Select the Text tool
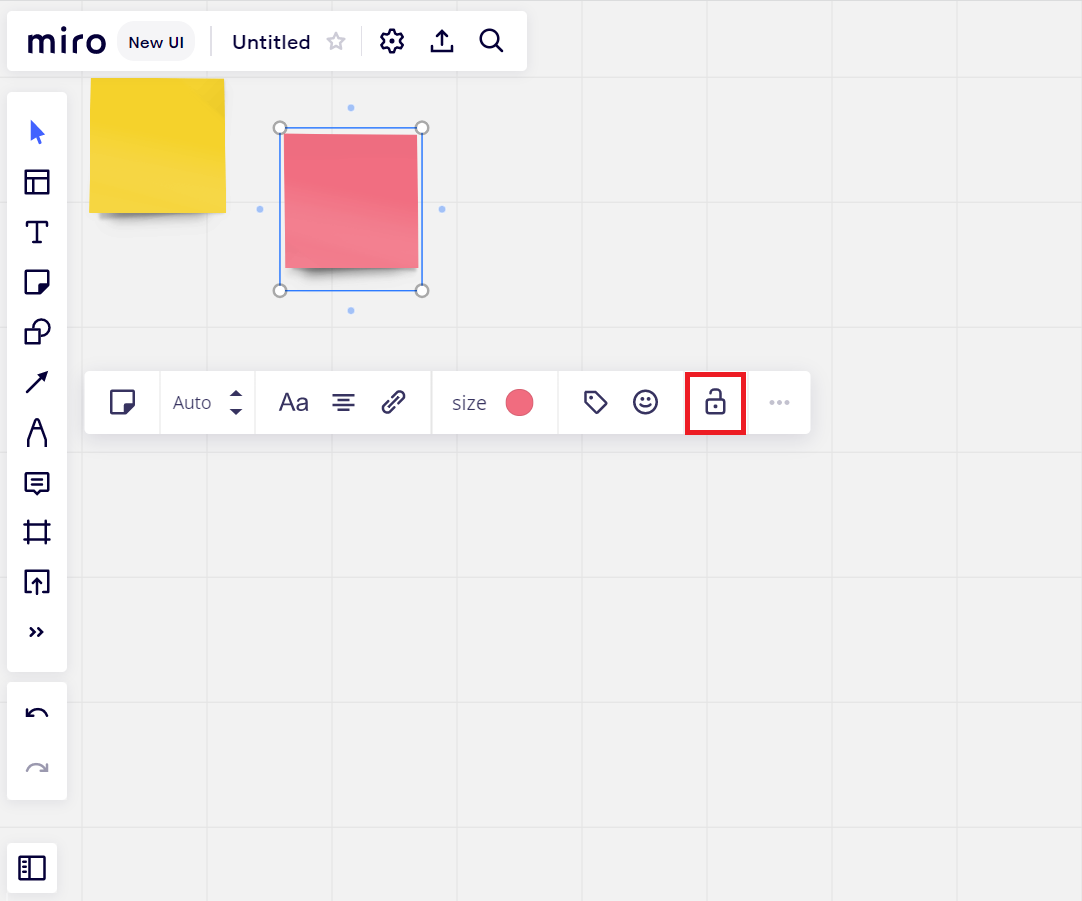Image resolution: width=1082 pixels, height=901 pixels. (x=37, y=232)
